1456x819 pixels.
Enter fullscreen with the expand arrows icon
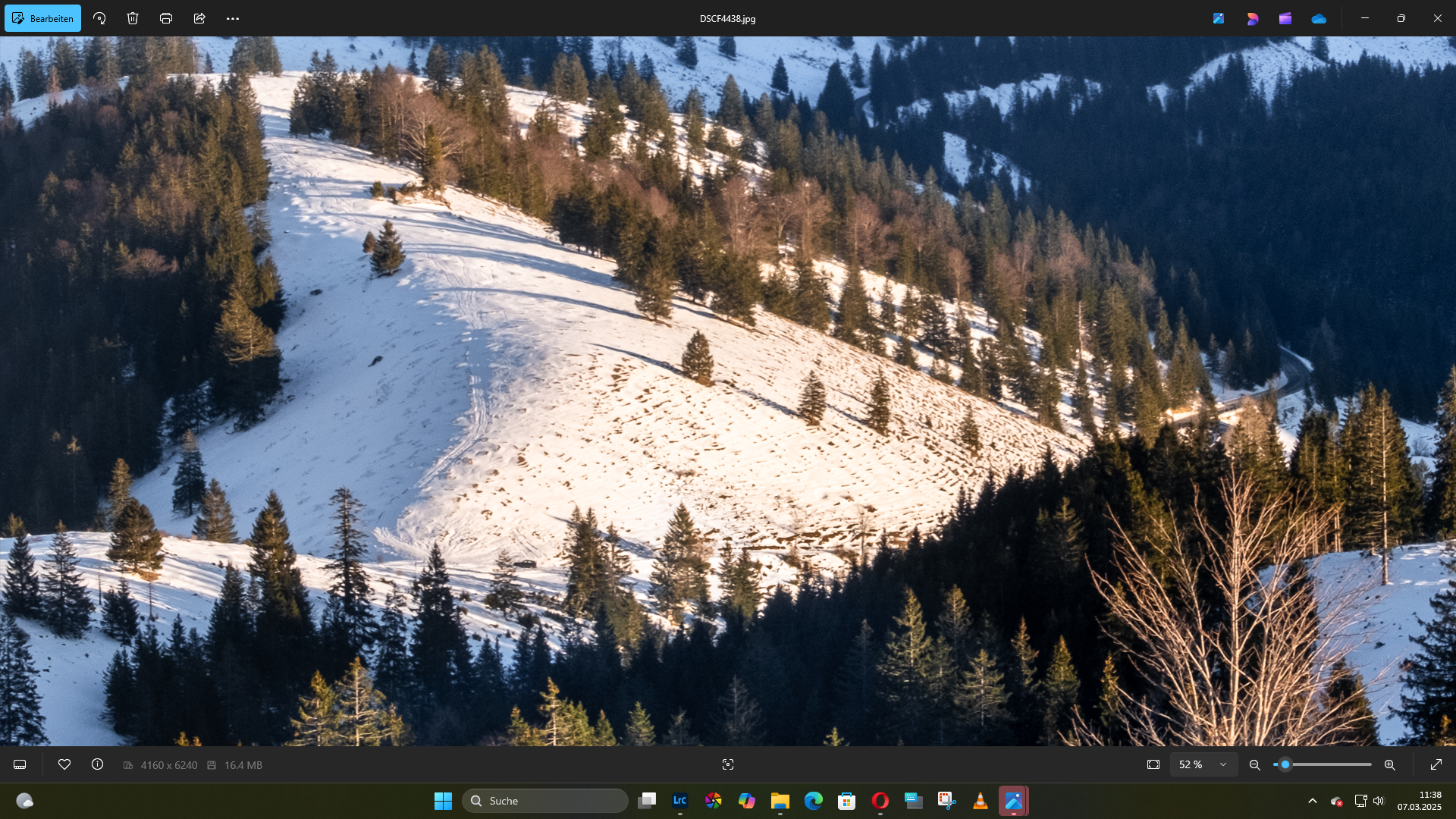[1436, 764]
